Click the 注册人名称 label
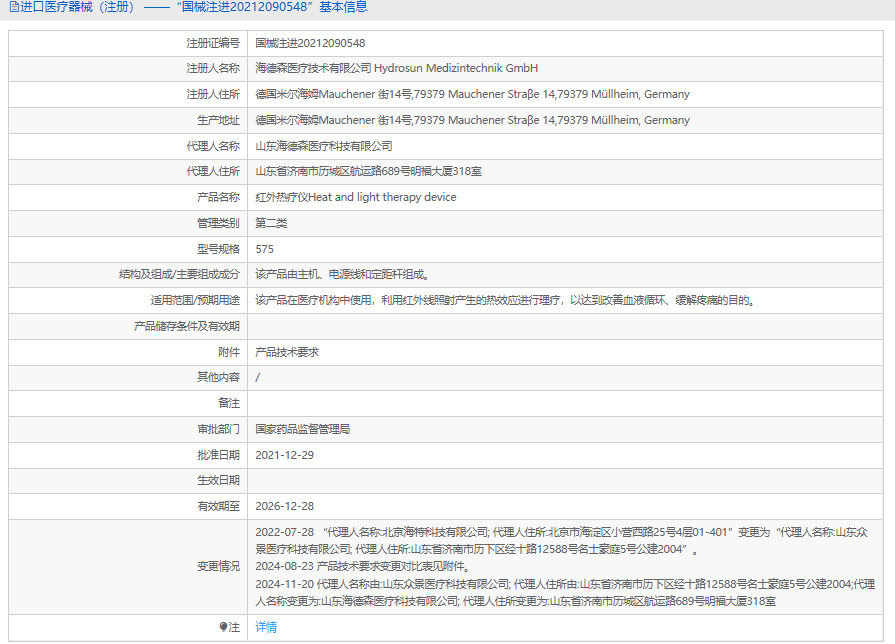This screenshot has width=895, height=644. coord(213,69)
